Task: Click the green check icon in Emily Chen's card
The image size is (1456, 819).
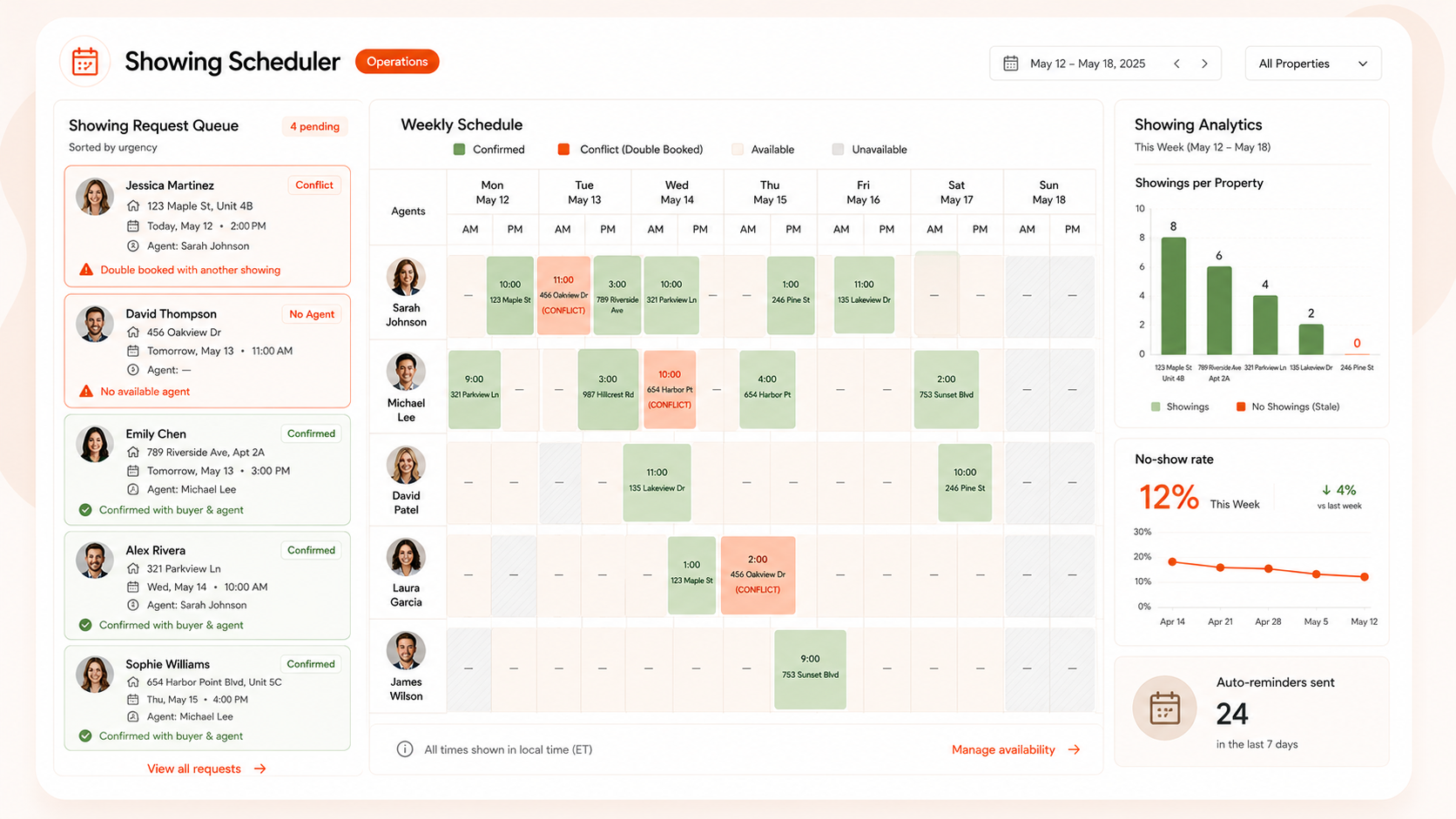Action: pyautogui.click(x=85, y=510)
